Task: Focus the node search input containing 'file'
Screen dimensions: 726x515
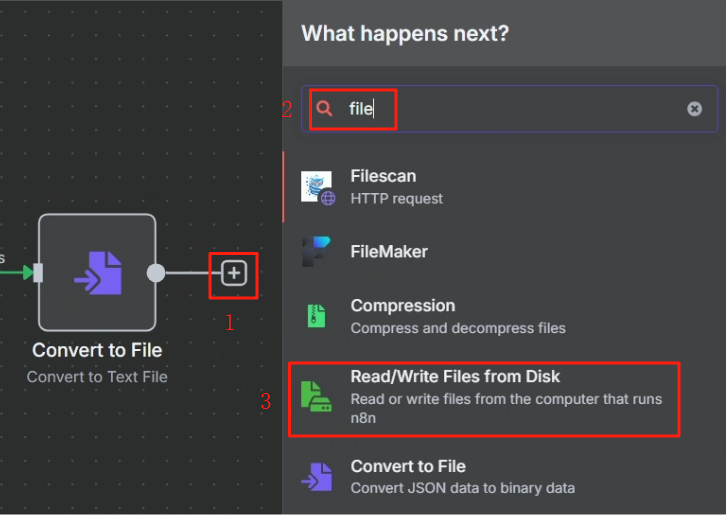Action: (x=509, y=109)
